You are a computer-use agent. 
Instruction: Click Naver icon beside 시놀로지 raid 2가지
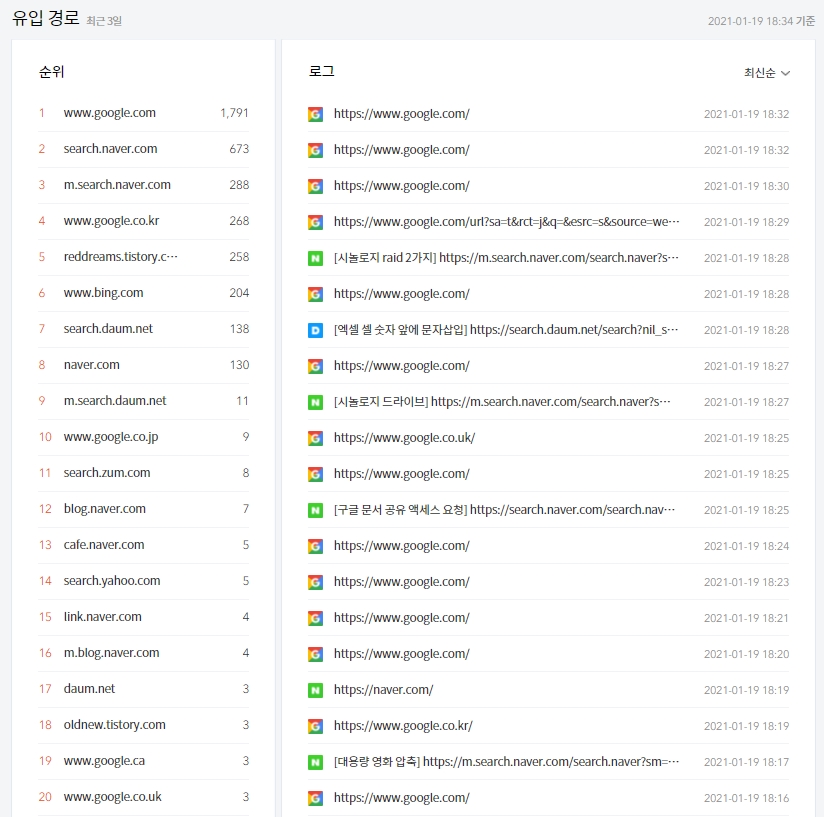315,258
